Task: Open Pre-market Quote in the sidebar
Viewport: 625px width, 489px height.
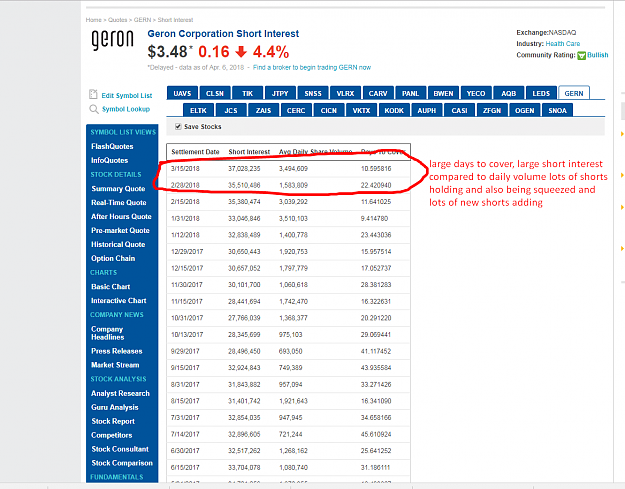Action: pos(120,230)
